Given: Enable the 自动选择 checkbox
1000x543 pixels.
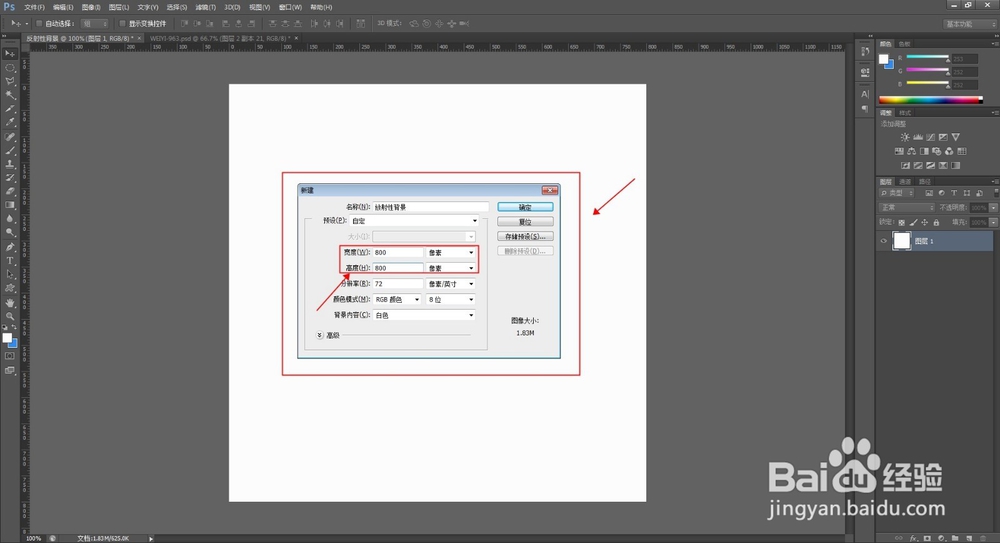Looking at the screenshot, I should 39,24.
